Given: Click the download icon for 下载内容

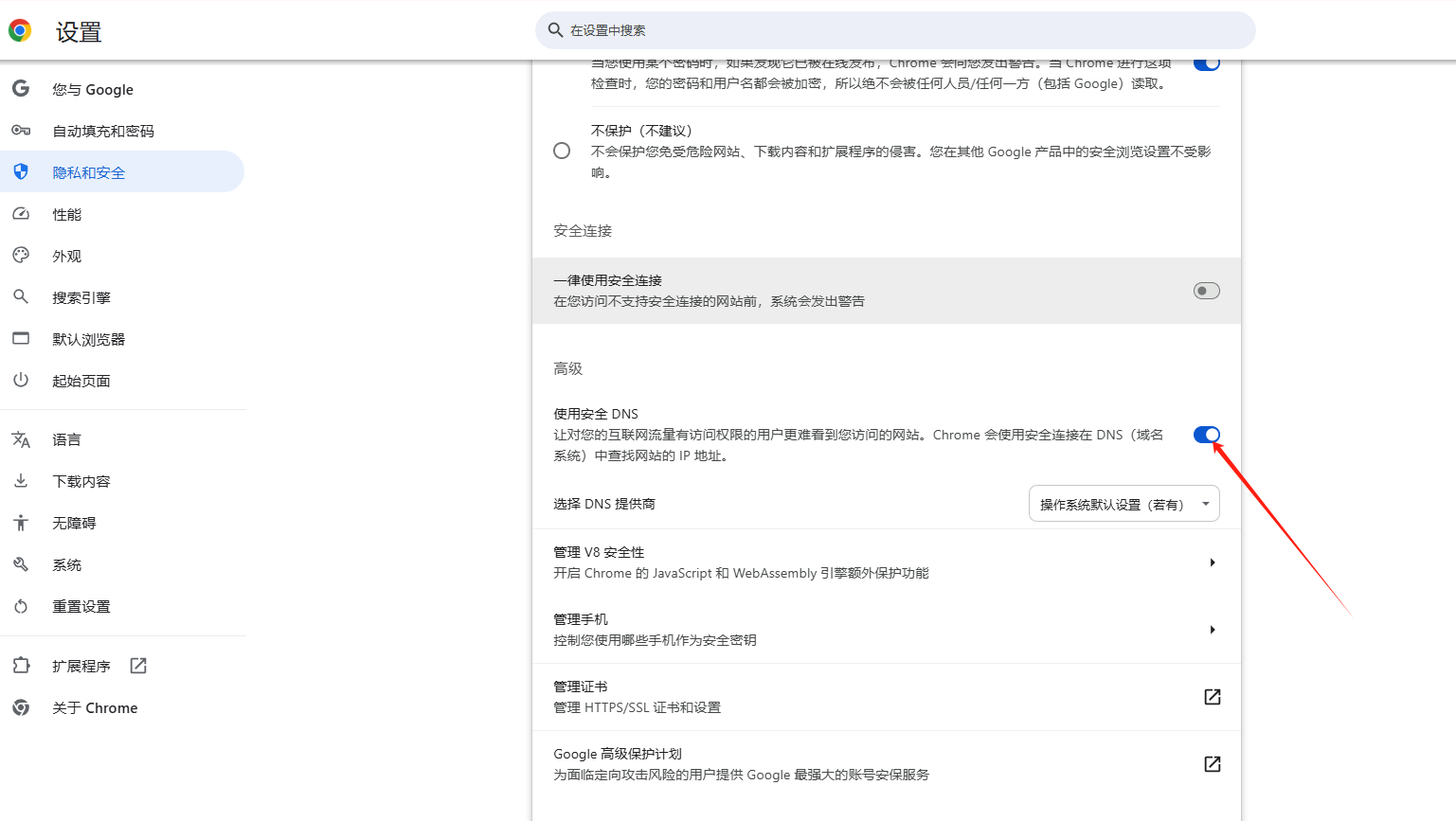Looking at the screenshot, I should [21, 481].
